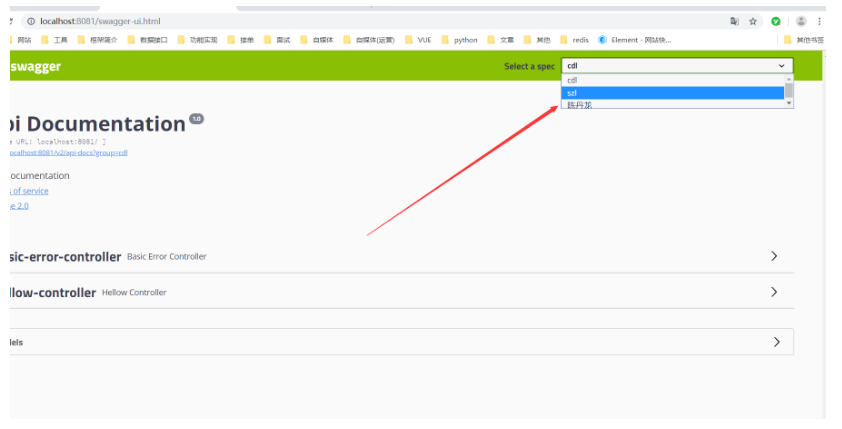Image resolution: width=842 pixels, height=429 pixels.
Task: Open the 工具 bookmark folder
Action: 54,40
